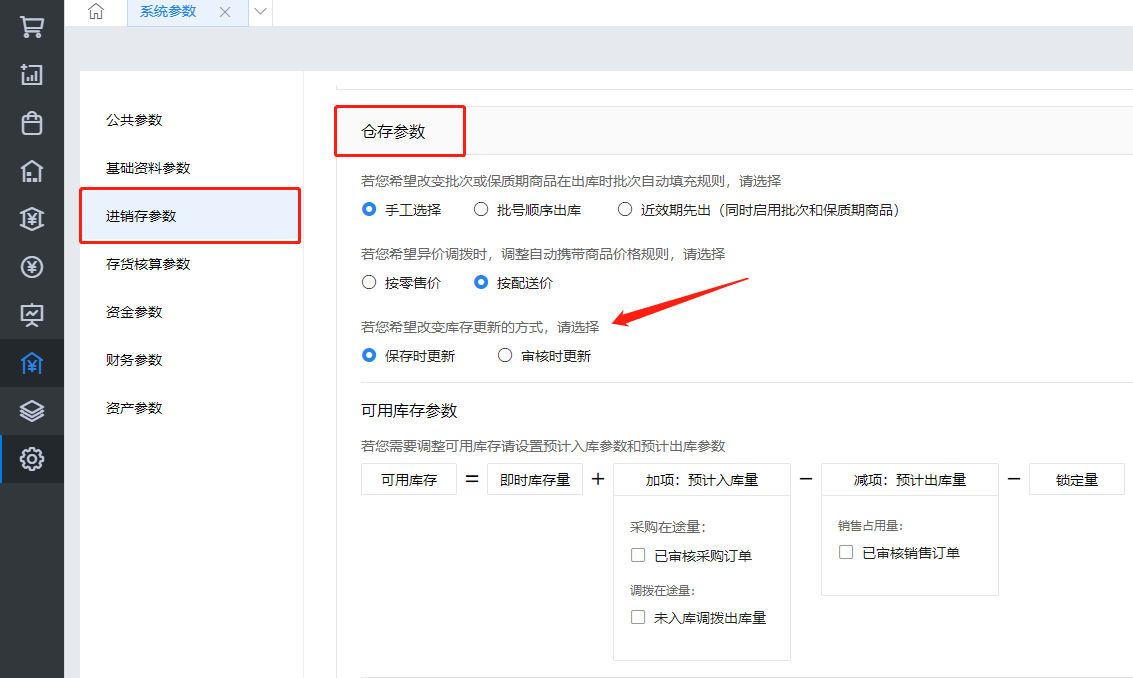This screenshot has height=678, width=1133.
Task: Enable the 未入库调拨出库量 checkbox
Action: [x=638, y=617]
